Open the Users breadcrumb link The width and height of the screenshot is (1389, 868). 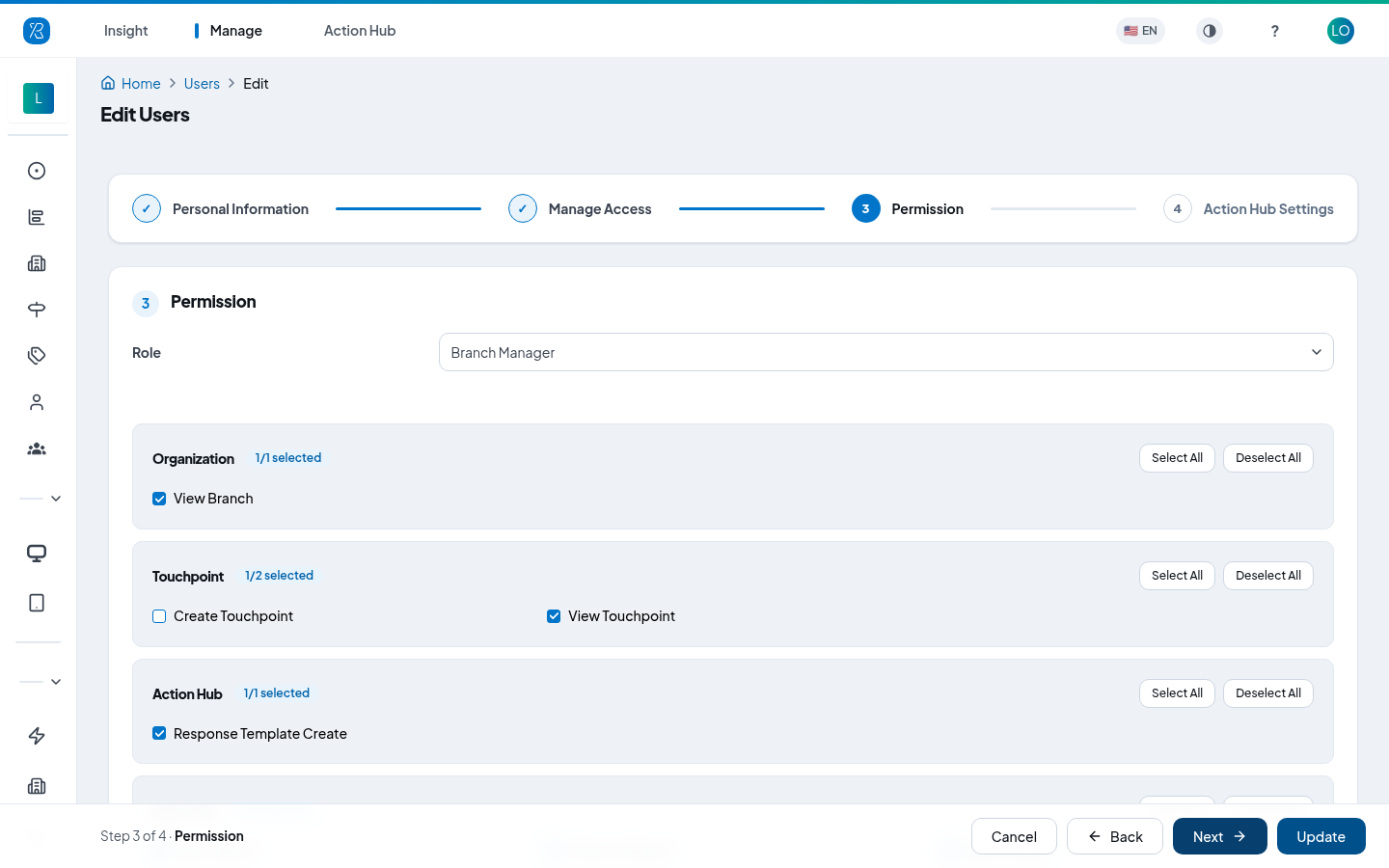pos(202,84)
